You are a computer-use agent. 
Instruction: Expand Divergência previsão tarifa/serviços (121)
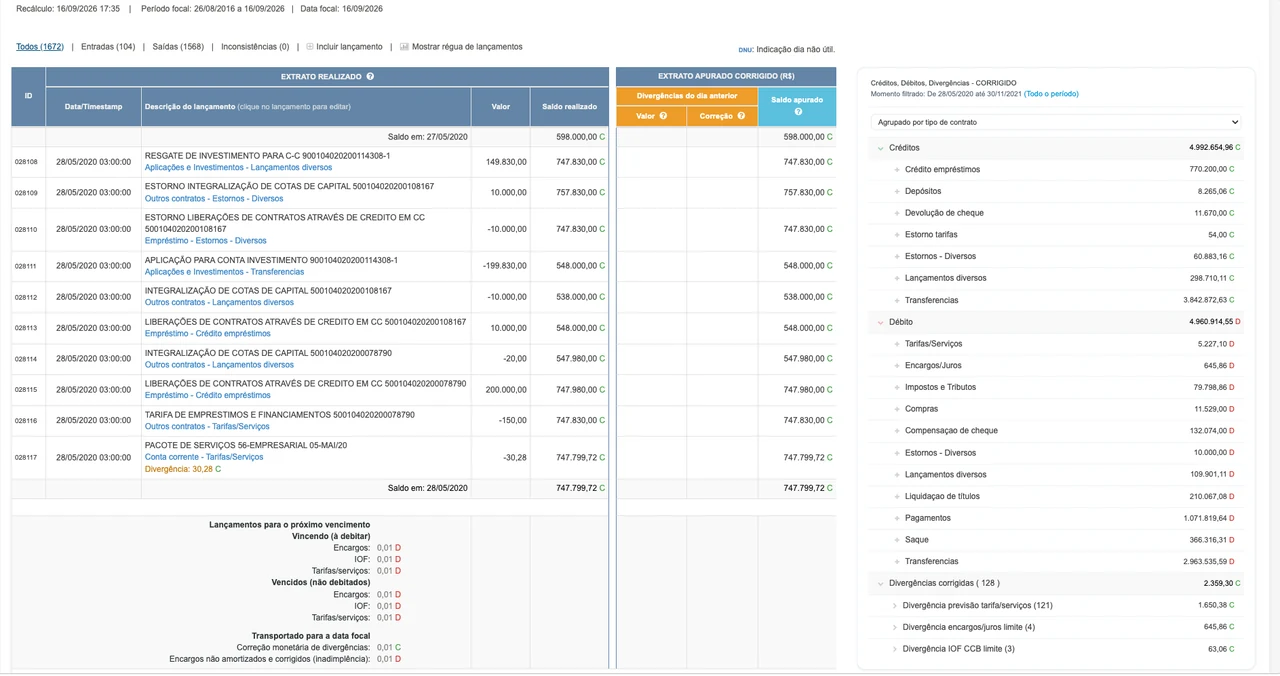coord(894,605)
